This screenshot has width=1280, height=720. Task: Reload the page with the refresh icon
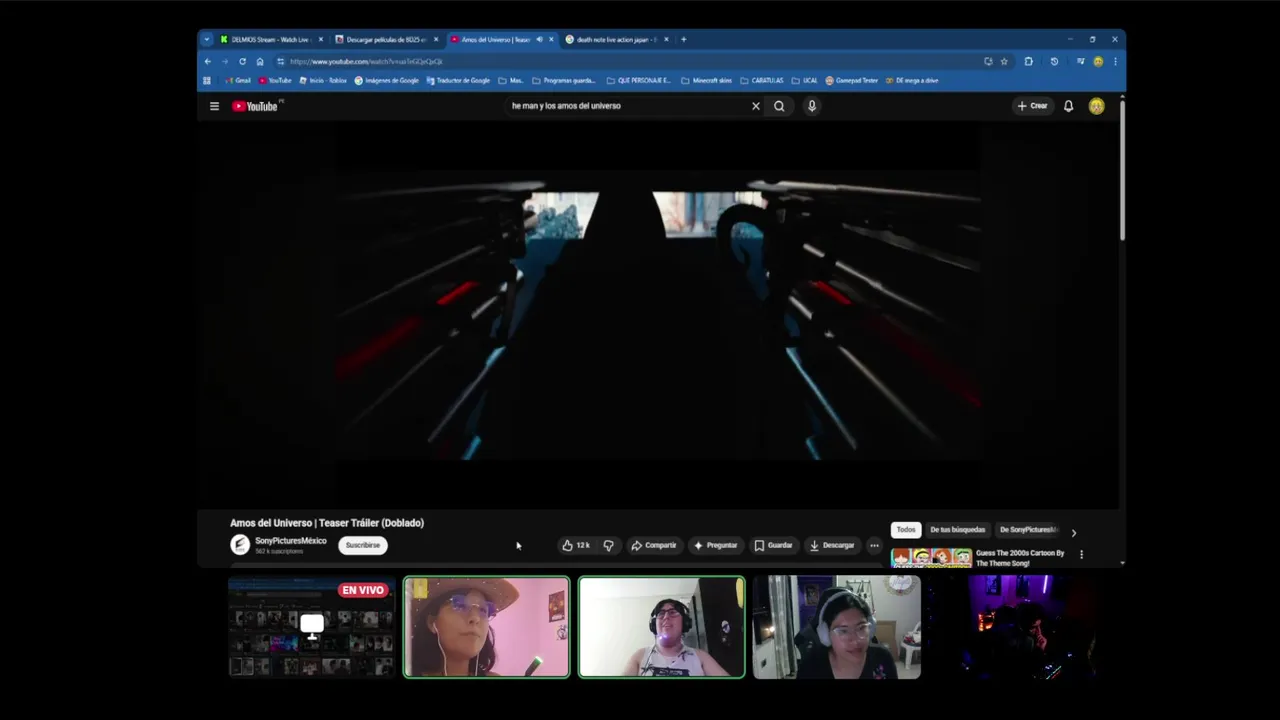point(242,61)
